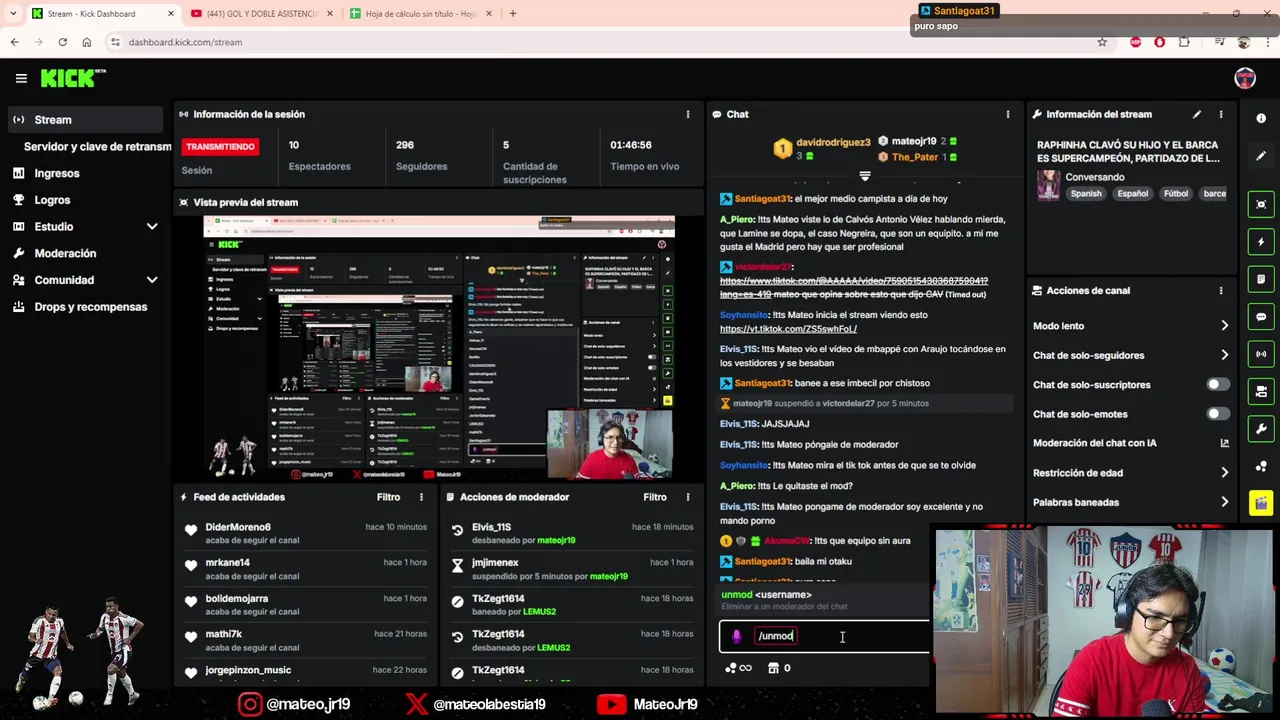1280x720 pixels.
Task: Toggle the broadcast signal icon in the right rail
Action: [1261, 354]
